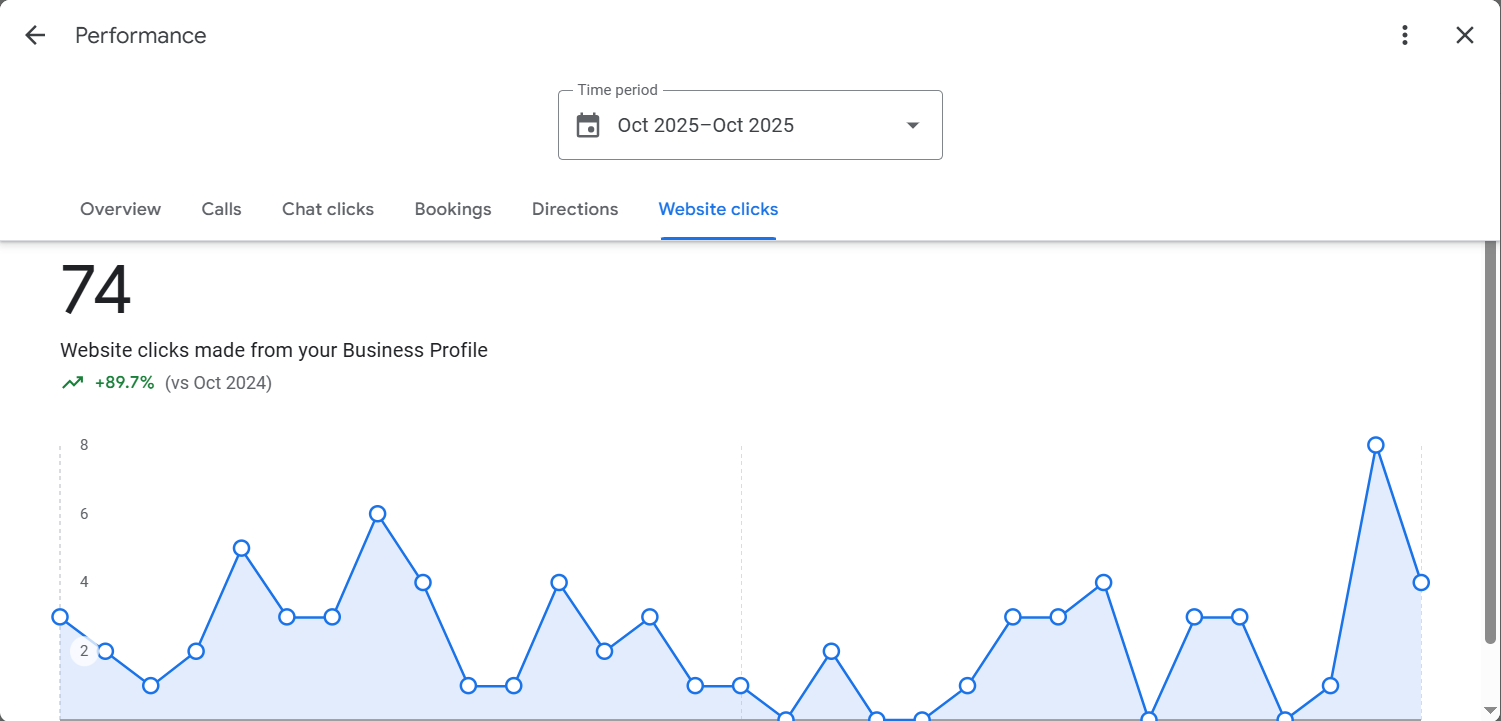Close the Performance panel with X
The height and width of the screenshot is (721, 1501).
click(x=1464, y=36)
